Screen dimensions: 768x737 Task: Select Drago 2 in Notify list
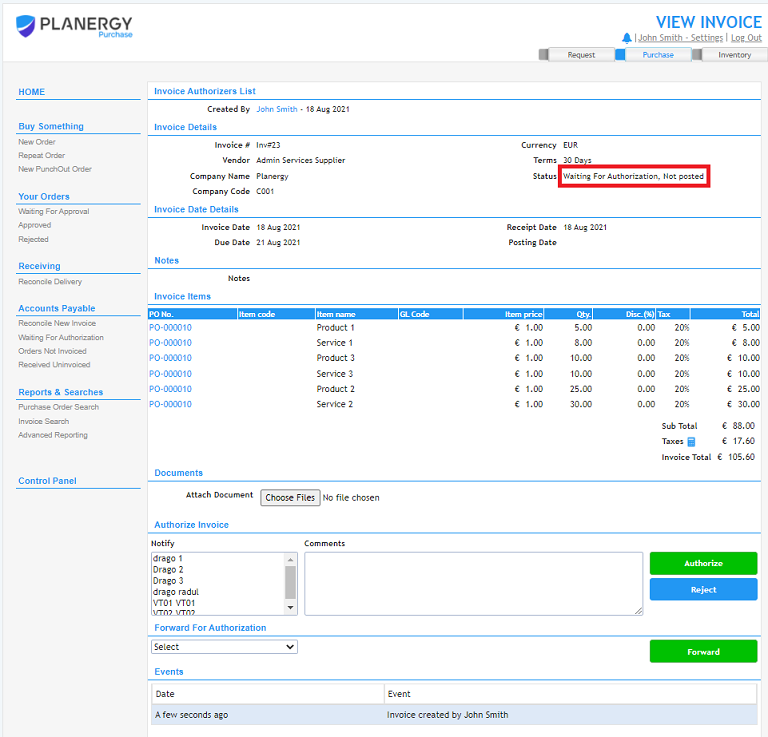(x=168, y=570)
